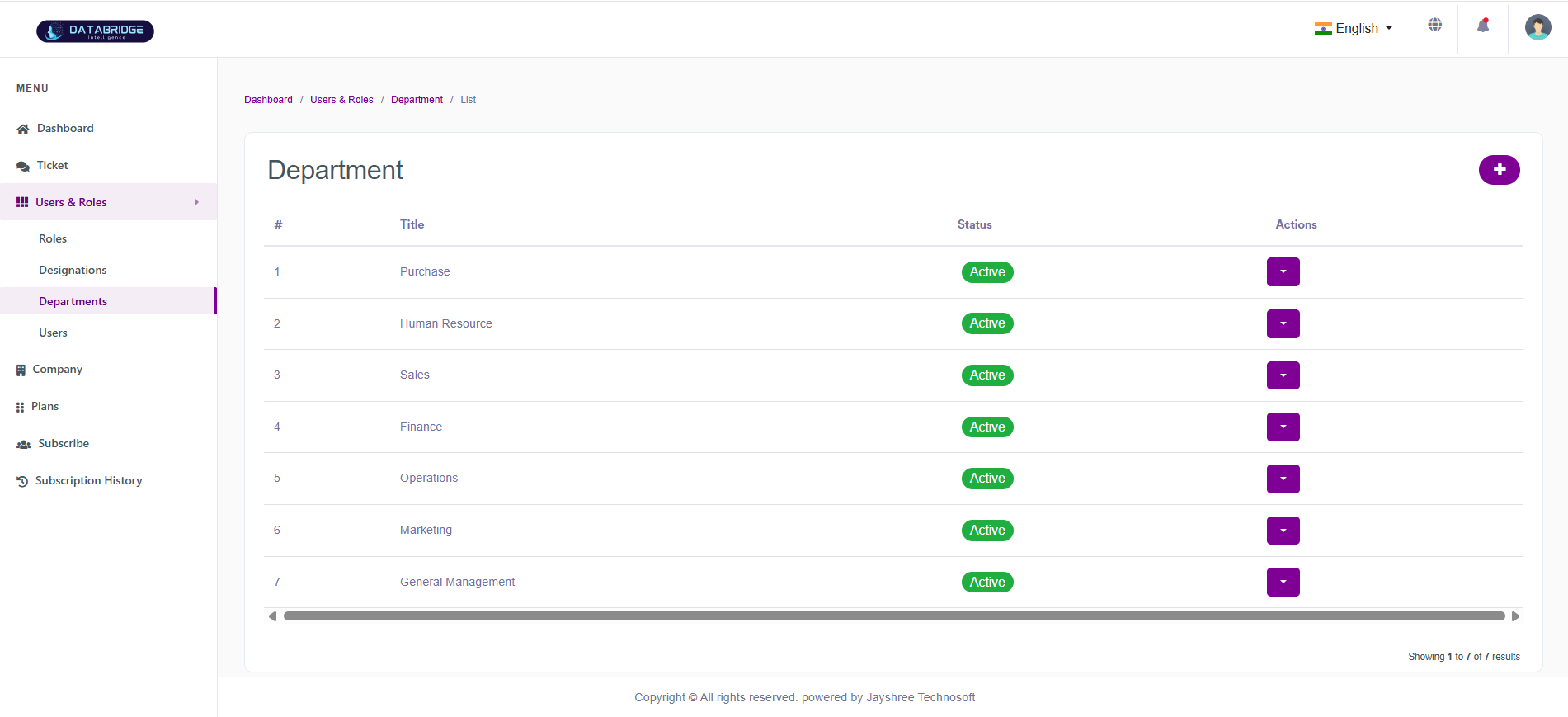Click the Plans icon in sidebar
The image size is (1568, 717).
coord(20,407)
